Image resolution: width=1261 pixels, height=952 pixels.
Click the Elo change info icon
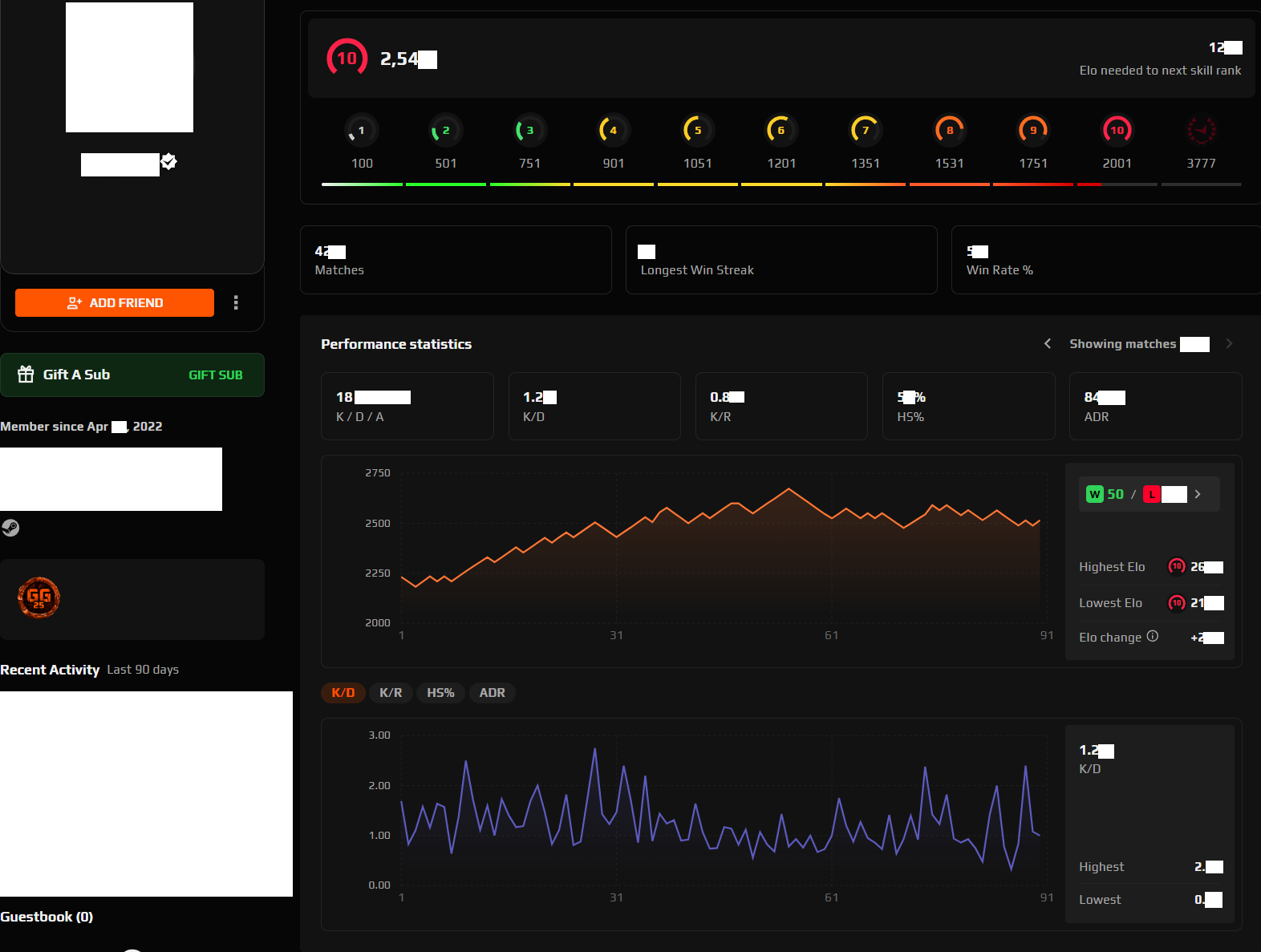[1152, 636]
